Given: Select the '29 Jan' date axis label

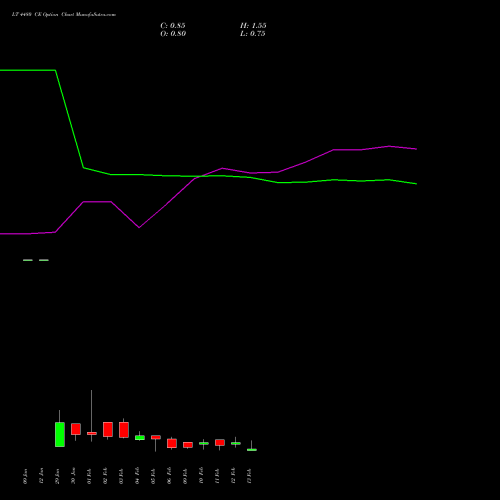Looking at the screenshot, I should (x=57, y=476).
